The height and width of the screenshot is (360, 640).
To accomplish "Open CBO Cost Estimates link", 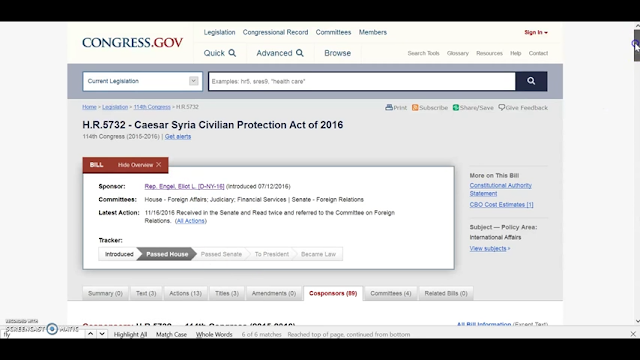I will coord(501,204).
